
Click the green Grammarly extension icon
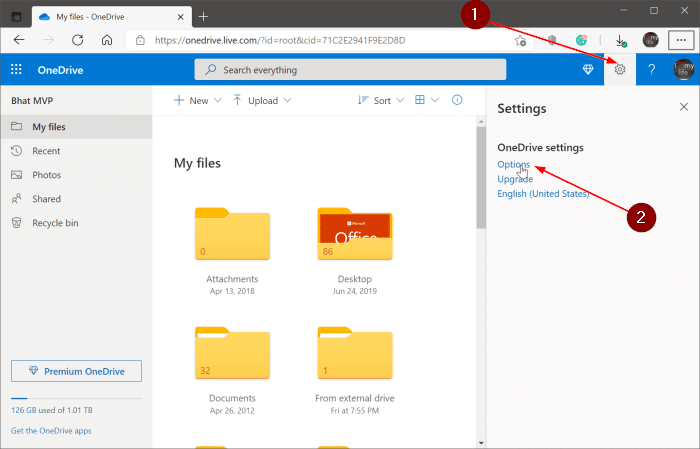[x=581, y=40]
